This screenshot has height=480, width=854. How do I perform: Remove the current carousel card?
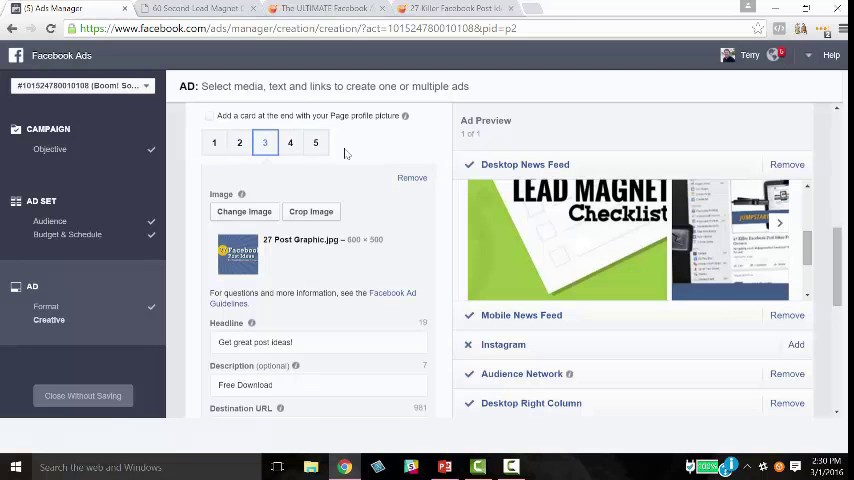tap(412, 178)
